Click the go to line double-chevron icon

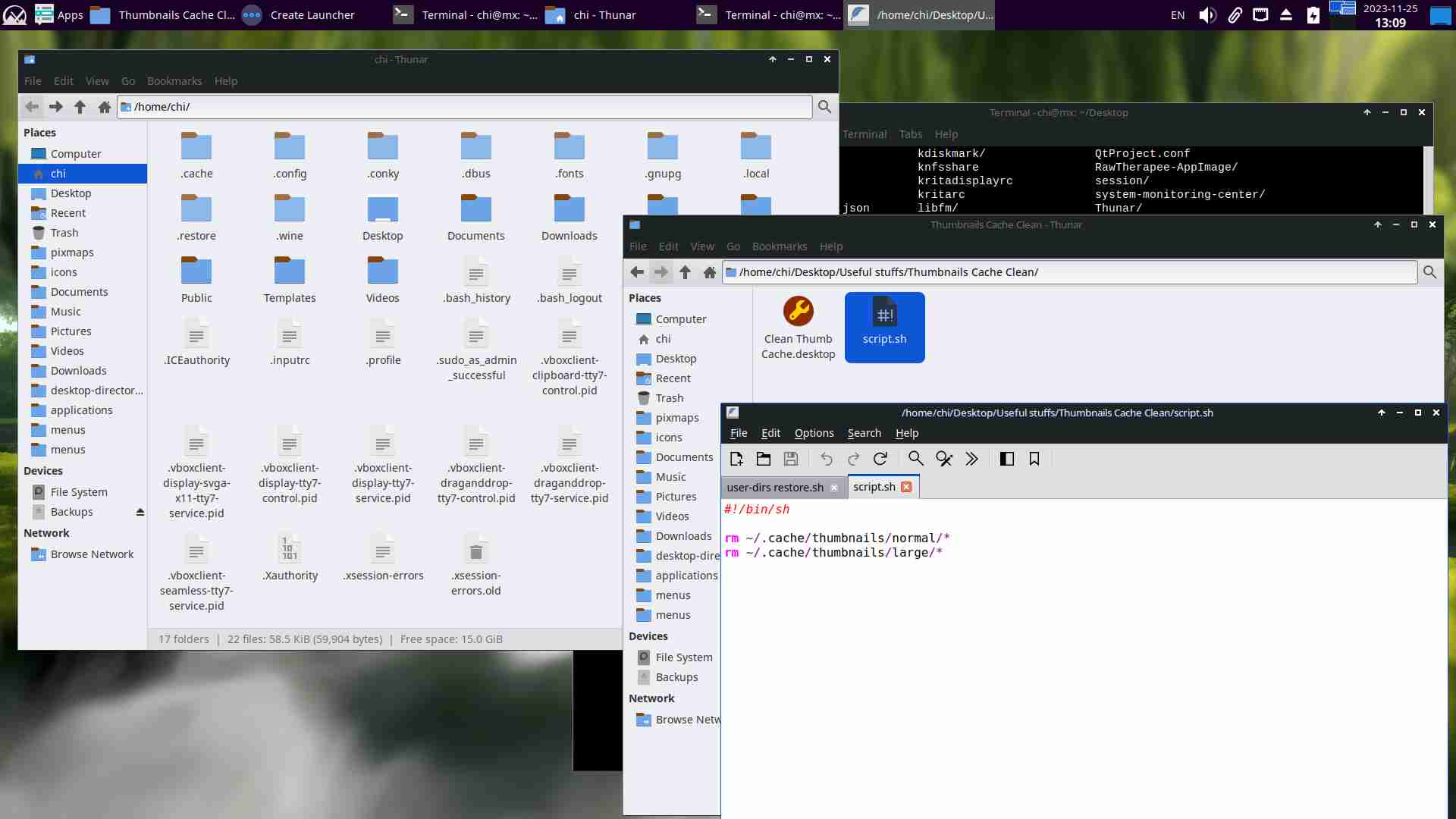[971, 459]
